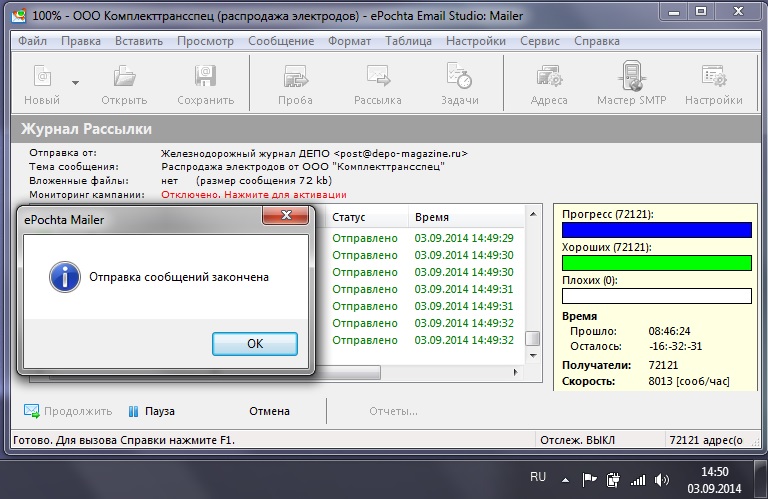Click the Рассылка mailing icon
Viewport: 768px width, 499px height.
pos(378,76)
